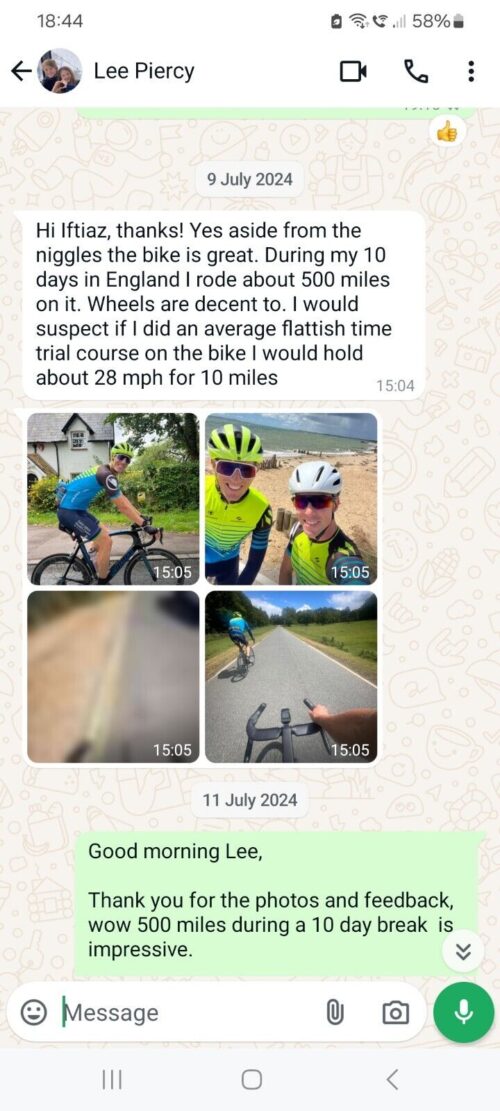Attach a file with the paperclip icon
This screenshot has width=500, height=1111.
[x=334, y=1013]
